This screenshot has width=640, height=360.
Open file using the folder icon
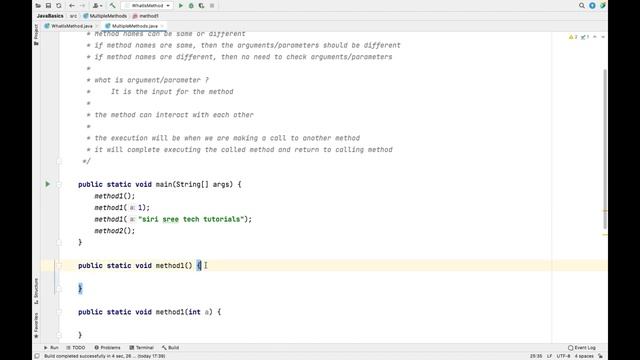tap(38, 5)
